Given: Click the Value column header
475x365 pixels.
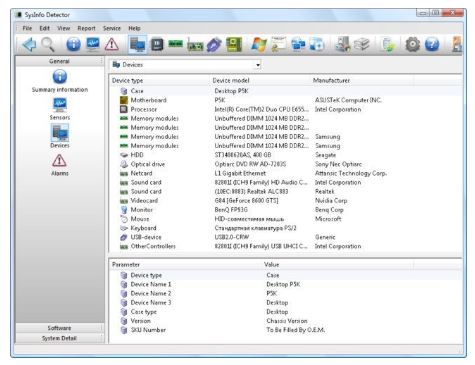Looking at the screenshot, I should [x=337, y=264].
